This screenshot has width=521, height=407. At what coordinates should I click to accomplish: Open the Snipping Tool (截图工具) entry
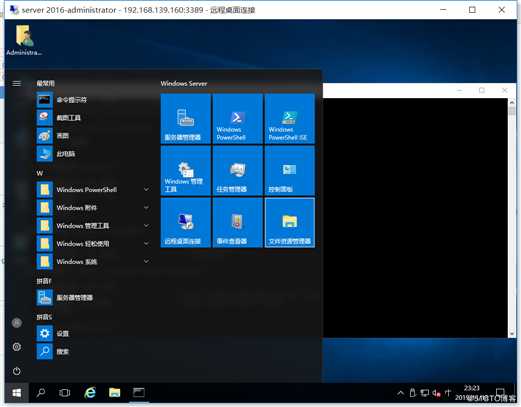click(93, 117)
